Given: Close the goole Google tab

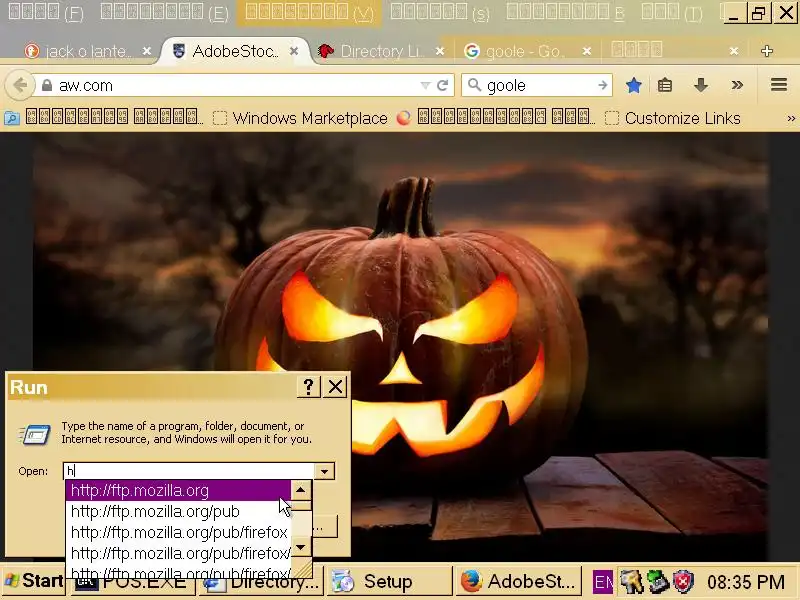Looking at the screenshot, I should [587, 51].
